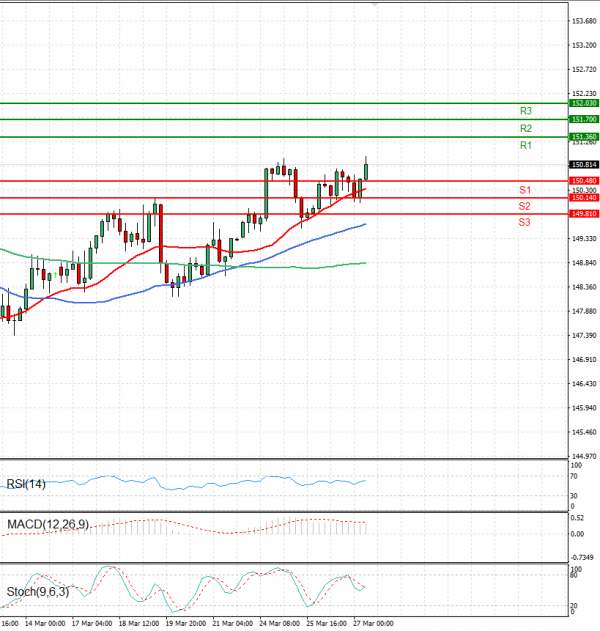The height and width of the screenshot is (631, 600).
Task: Click the 153.680 price axis value
Action: pos(584,21)
